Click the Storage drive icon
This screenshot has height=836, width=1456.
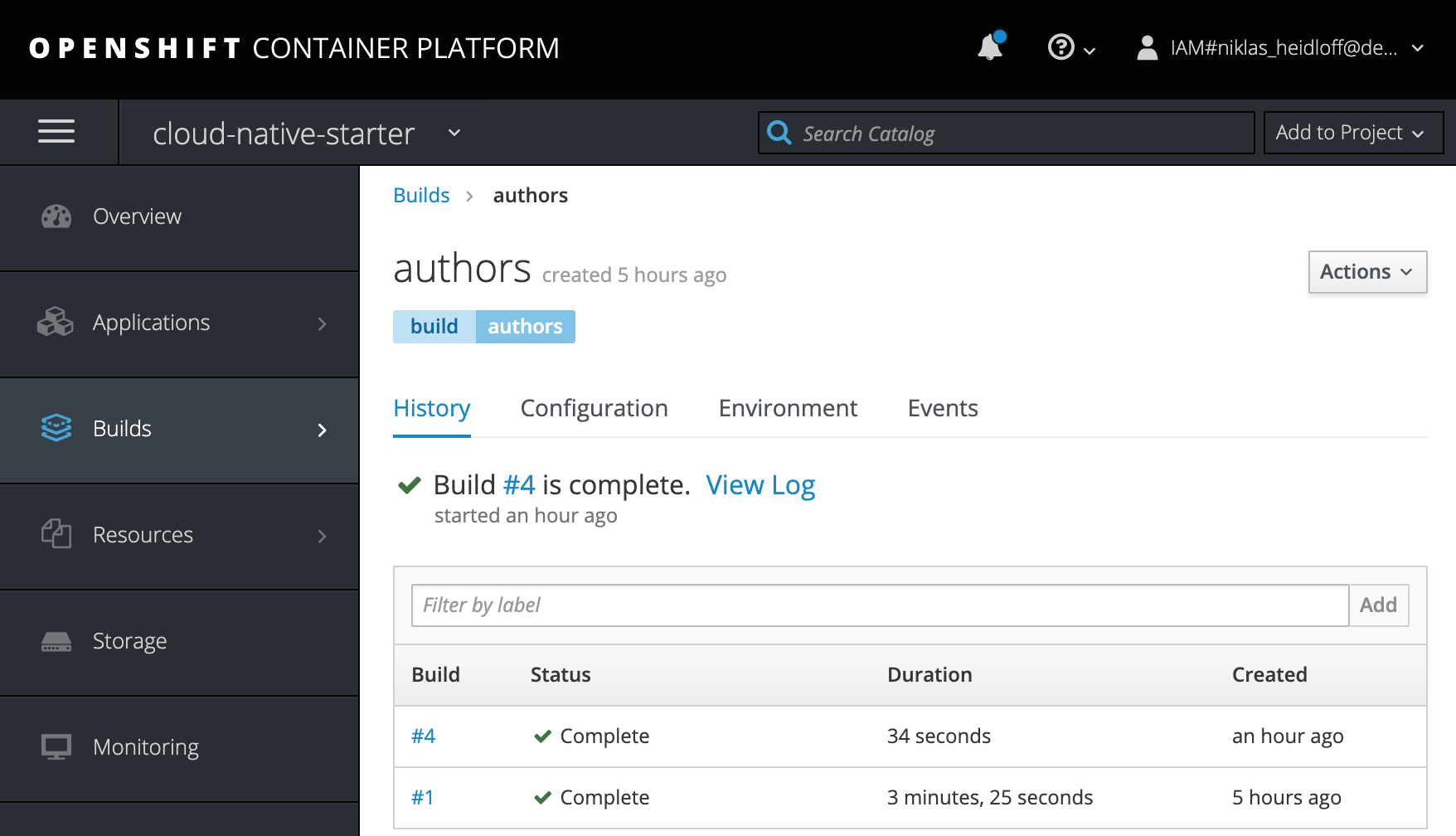click(x=56, y=641)
